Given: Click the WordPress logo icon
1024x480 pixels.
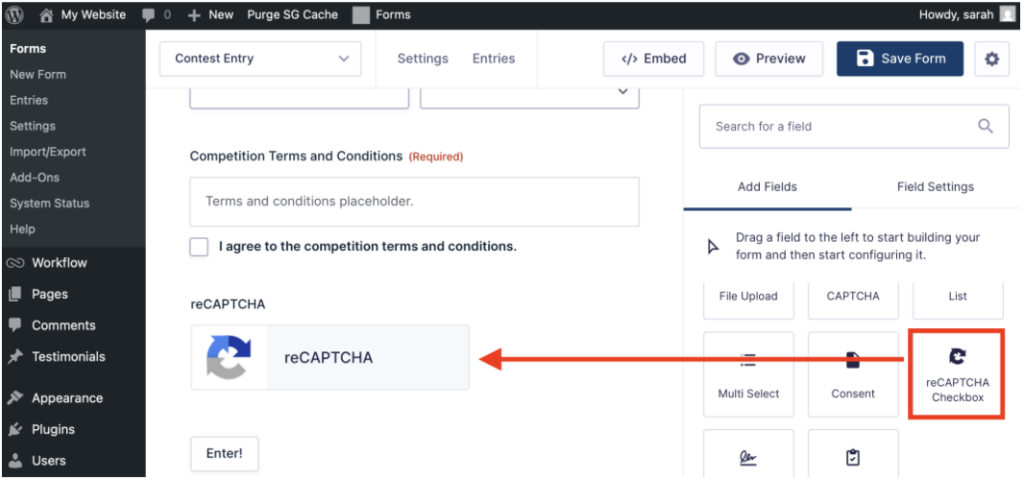Looking at the screenshot, I should (15, 14).
